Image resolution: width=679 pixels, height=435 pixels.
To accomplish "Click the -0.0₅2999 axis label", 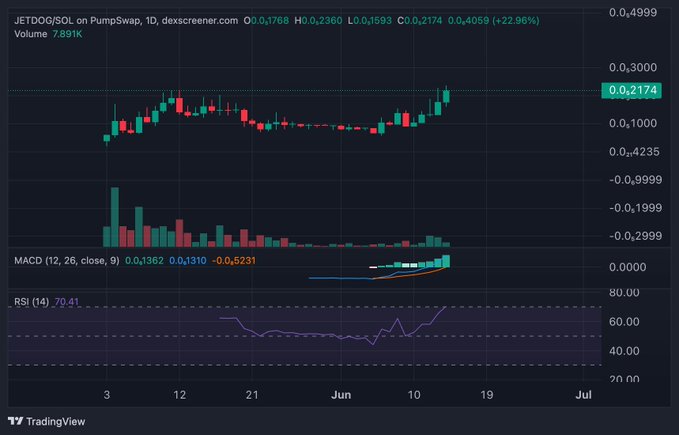I will coord(635,236).
